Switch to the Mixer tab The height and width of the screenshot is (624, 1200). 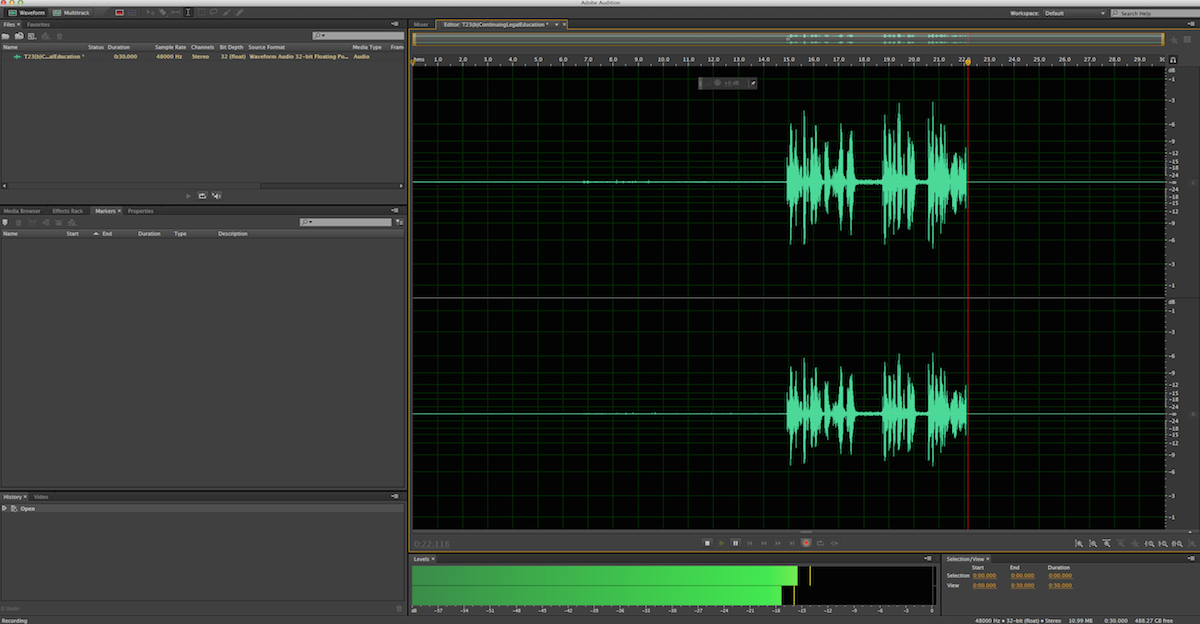[421, 24]
